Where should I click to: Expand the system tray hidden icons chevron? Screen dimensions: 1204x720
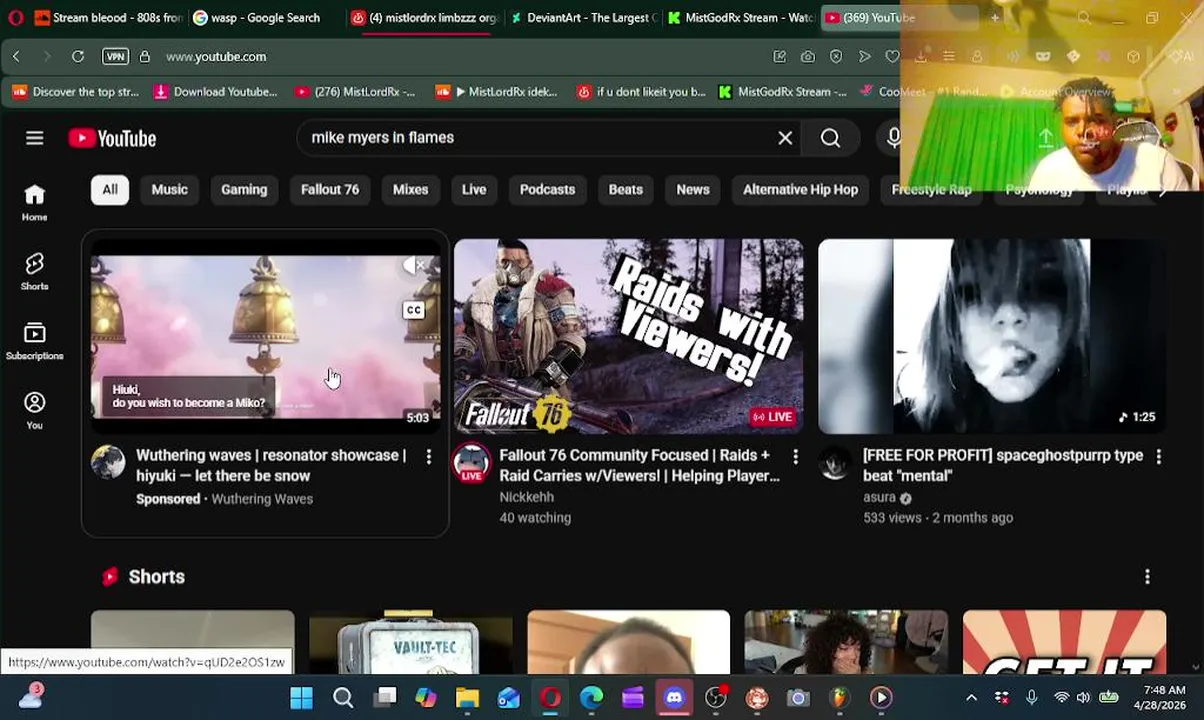pyautogui.click(x=971, y=698)
